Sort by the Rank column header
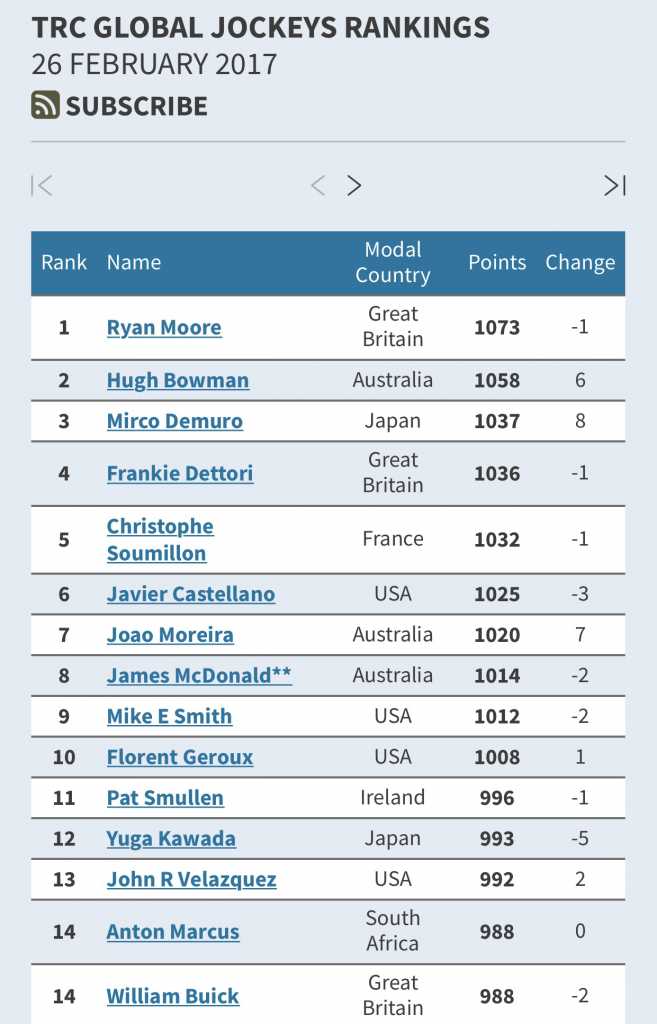 (x=64, y=262)
